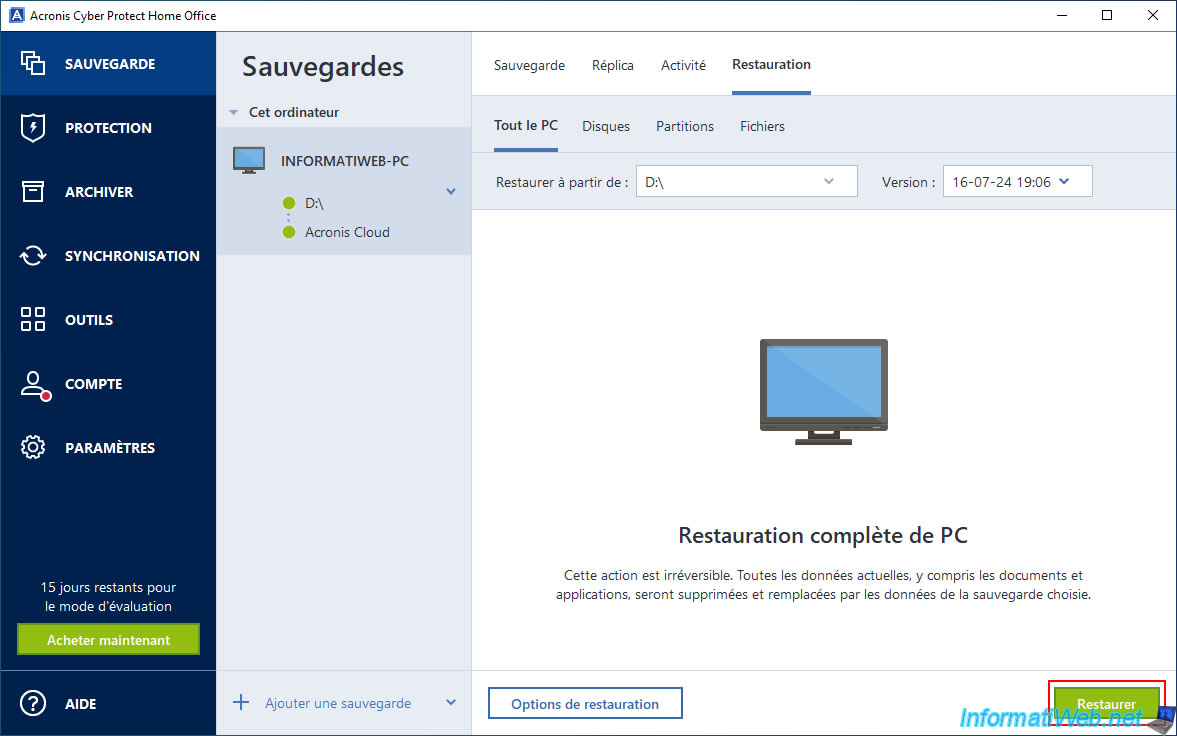The height and width of the screenshot is (736, 1177).
Task: Click the Acronis logo in title bar
Action: tap(16, 15)
